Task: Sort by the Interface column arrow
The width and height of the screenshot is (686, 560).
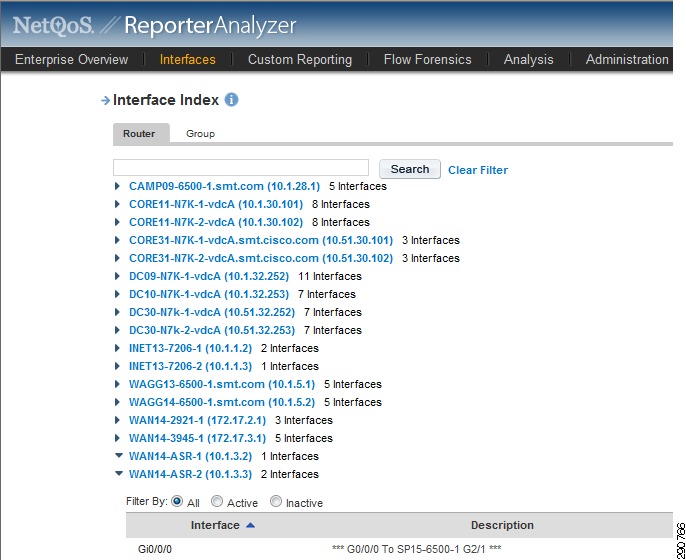Action: point(250,525)
